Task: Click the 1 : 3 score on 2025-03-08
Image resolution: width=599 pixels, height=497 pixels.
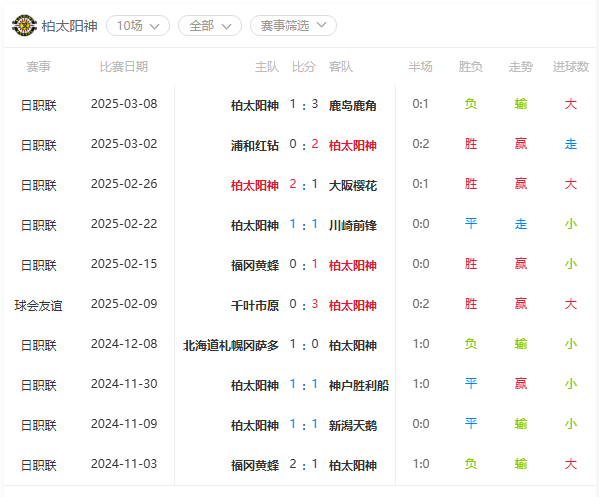Action: pyautogui.click(x=304, y=104)
